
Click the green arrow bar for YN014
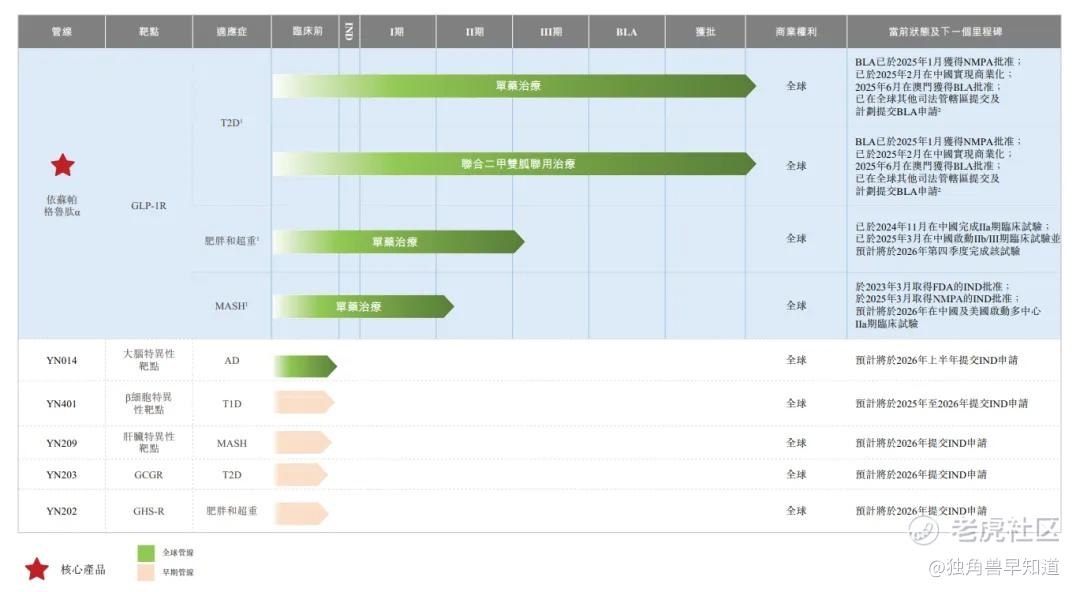(305, 366)
